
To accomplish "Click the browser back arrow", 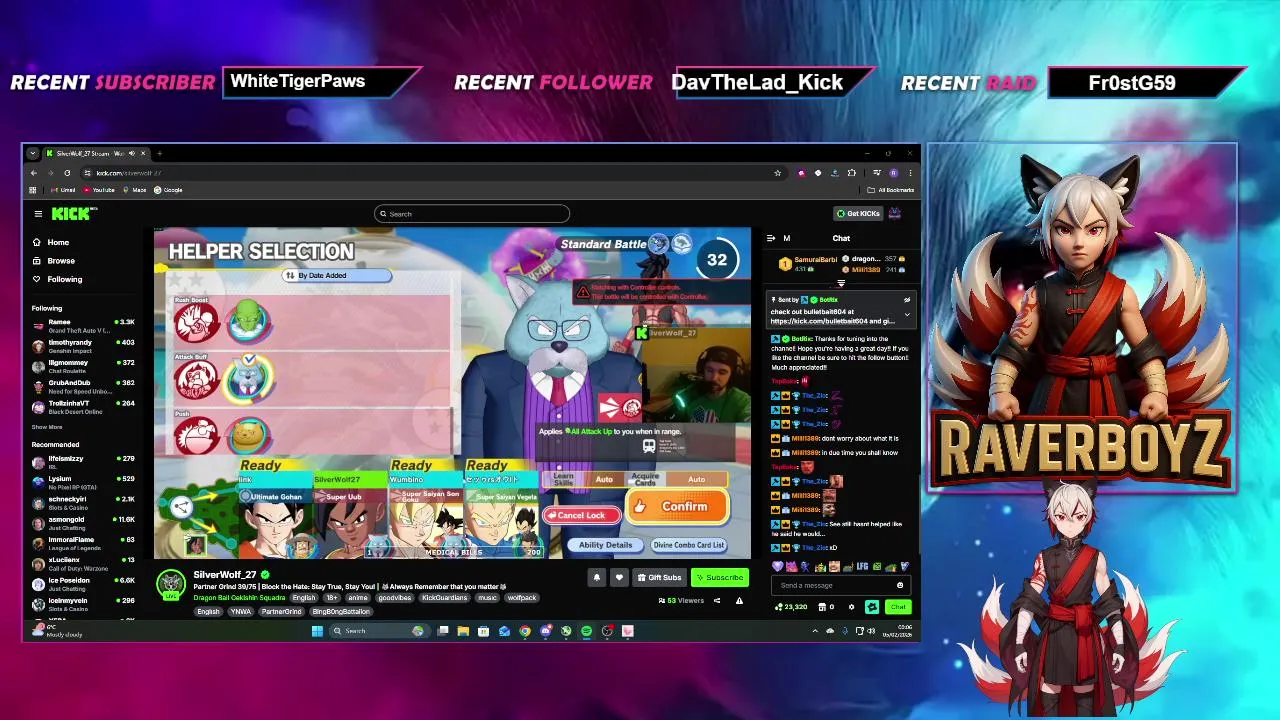I will coord(33,173).
